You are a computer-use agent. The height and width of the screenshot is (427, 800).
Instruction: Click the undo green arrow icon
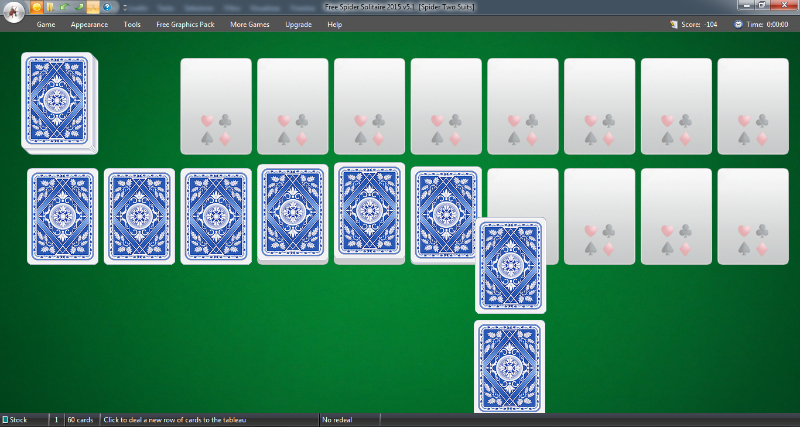point(64,7)
